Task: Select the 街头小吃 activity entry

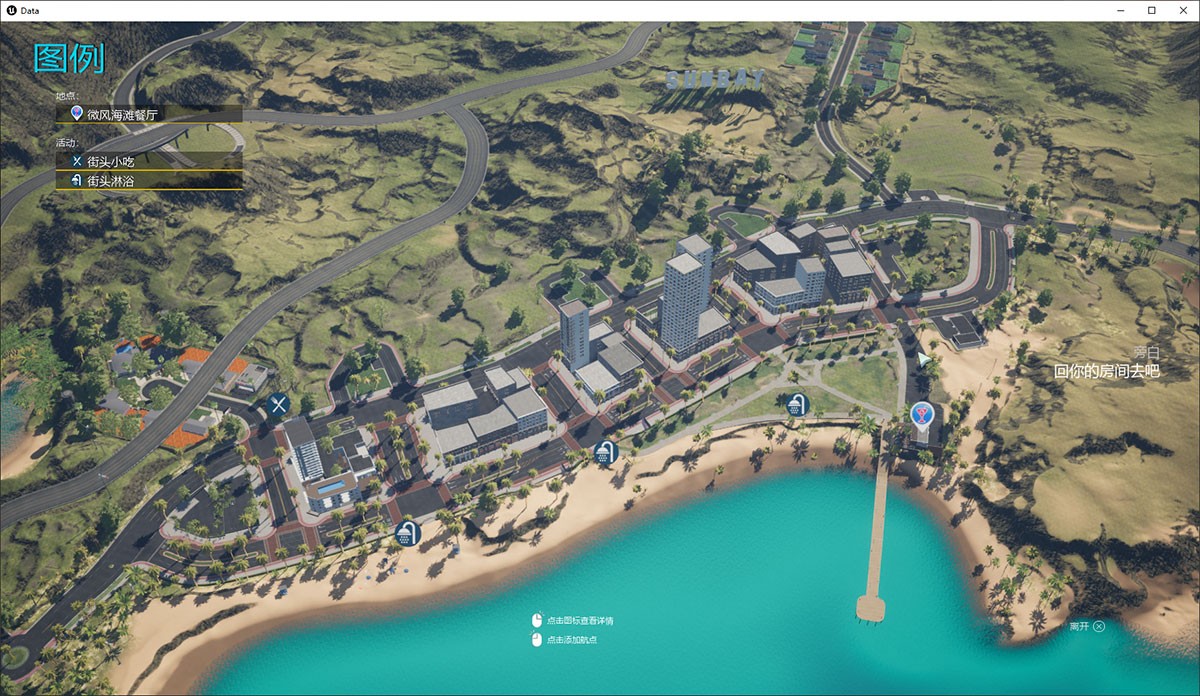Action: pos(110,160)
